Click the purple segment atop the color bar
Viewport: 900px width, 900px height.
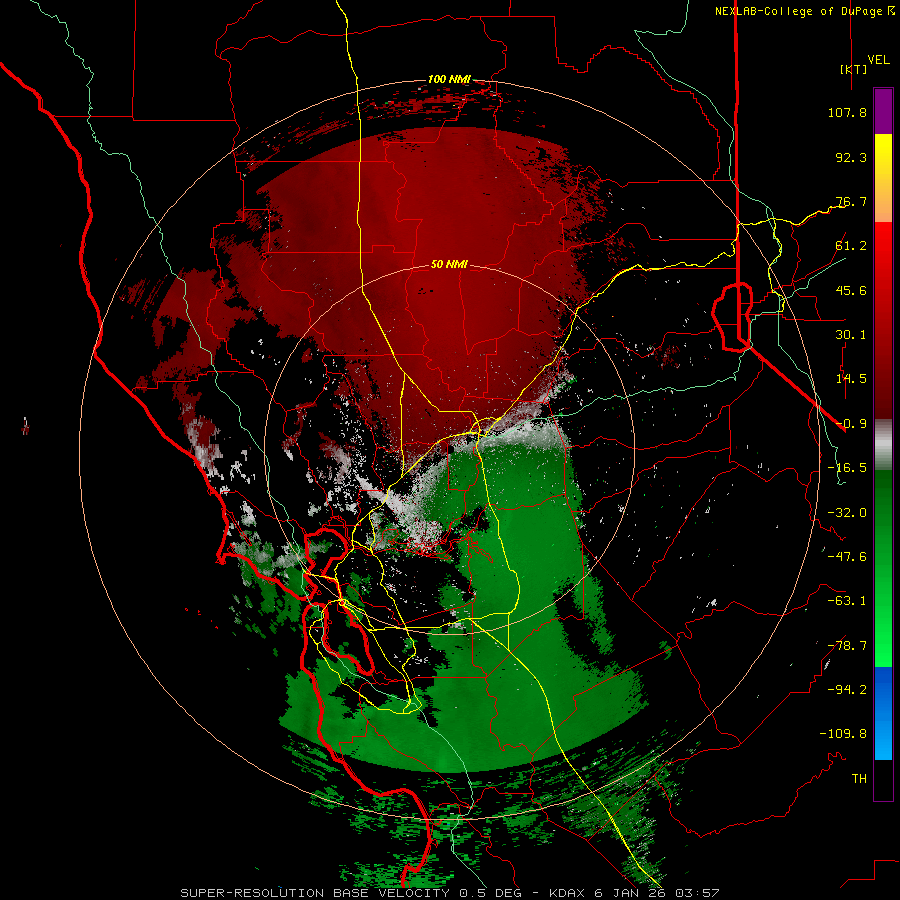point(883,111)
